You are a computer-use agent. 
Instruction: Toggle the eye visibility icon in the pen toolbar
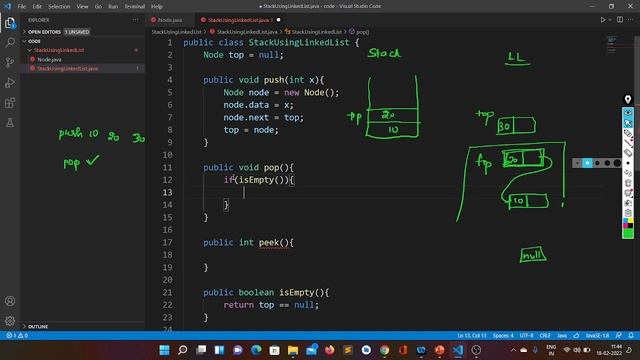(628, 113)
